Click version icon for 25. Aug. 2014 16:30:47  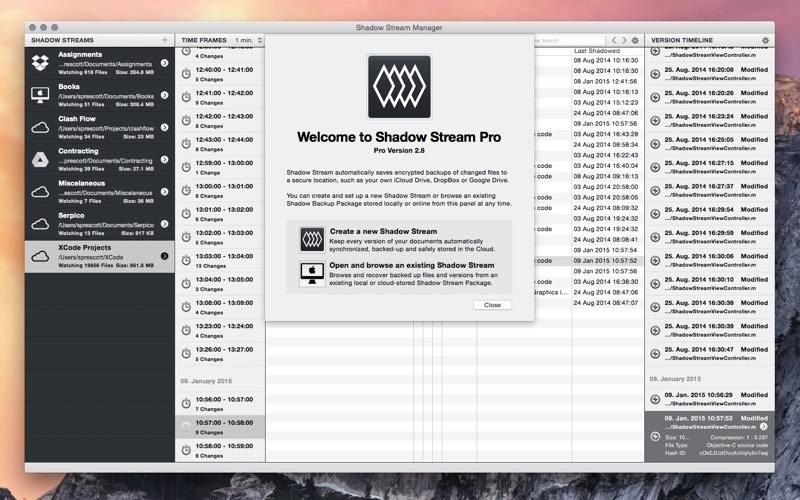[655, 354]
